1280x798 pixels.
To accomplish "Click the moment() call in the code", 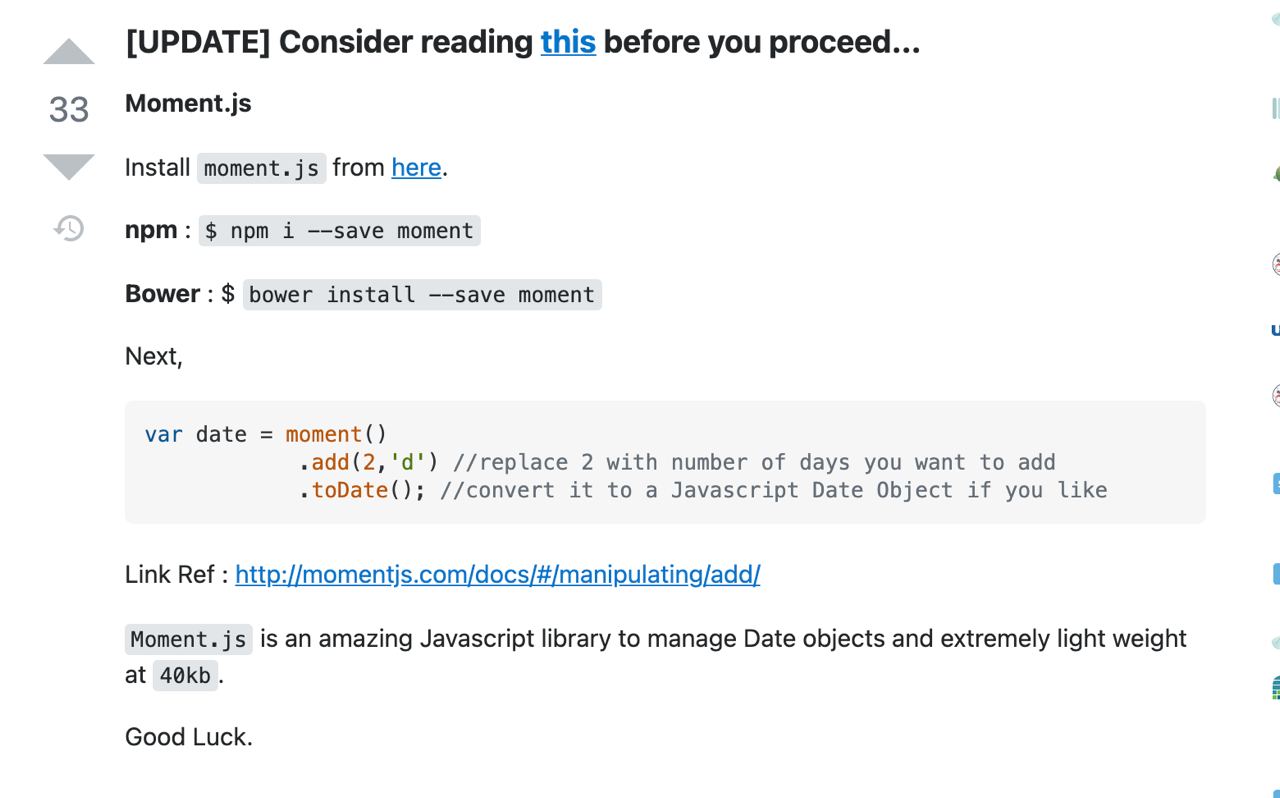I will coord(336,434).
